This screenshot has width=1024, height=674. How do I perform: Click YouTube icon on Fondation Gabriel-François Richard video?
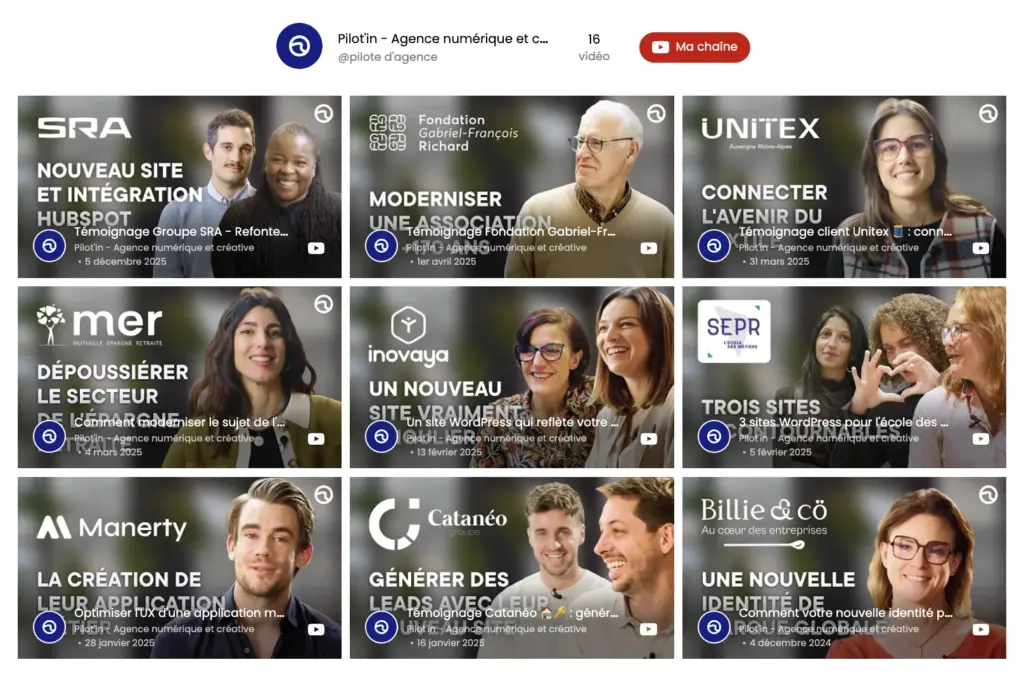648,248
